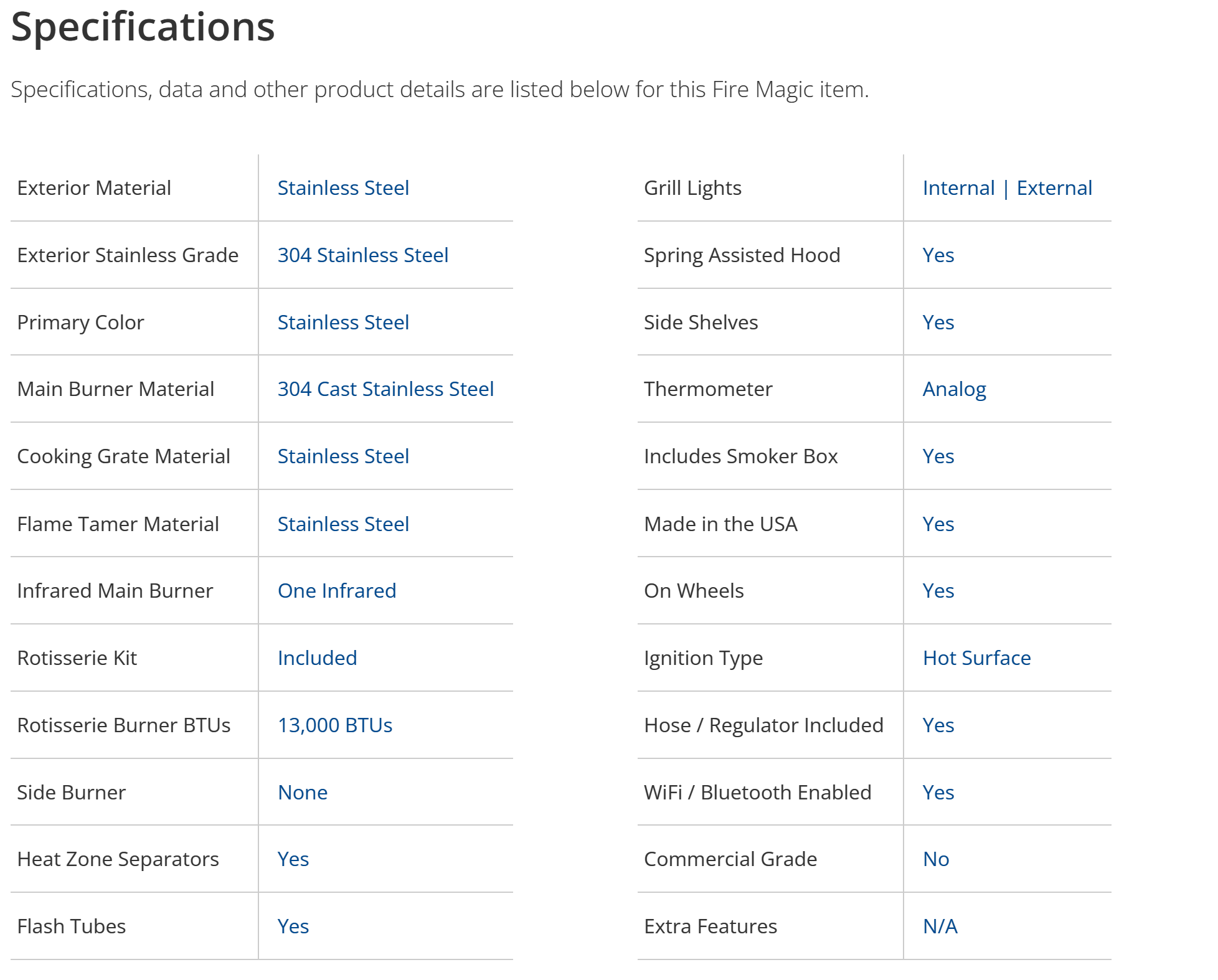Open the Rotisserie Kit Included link
The image size is (1218, 980).
(317, 658)
